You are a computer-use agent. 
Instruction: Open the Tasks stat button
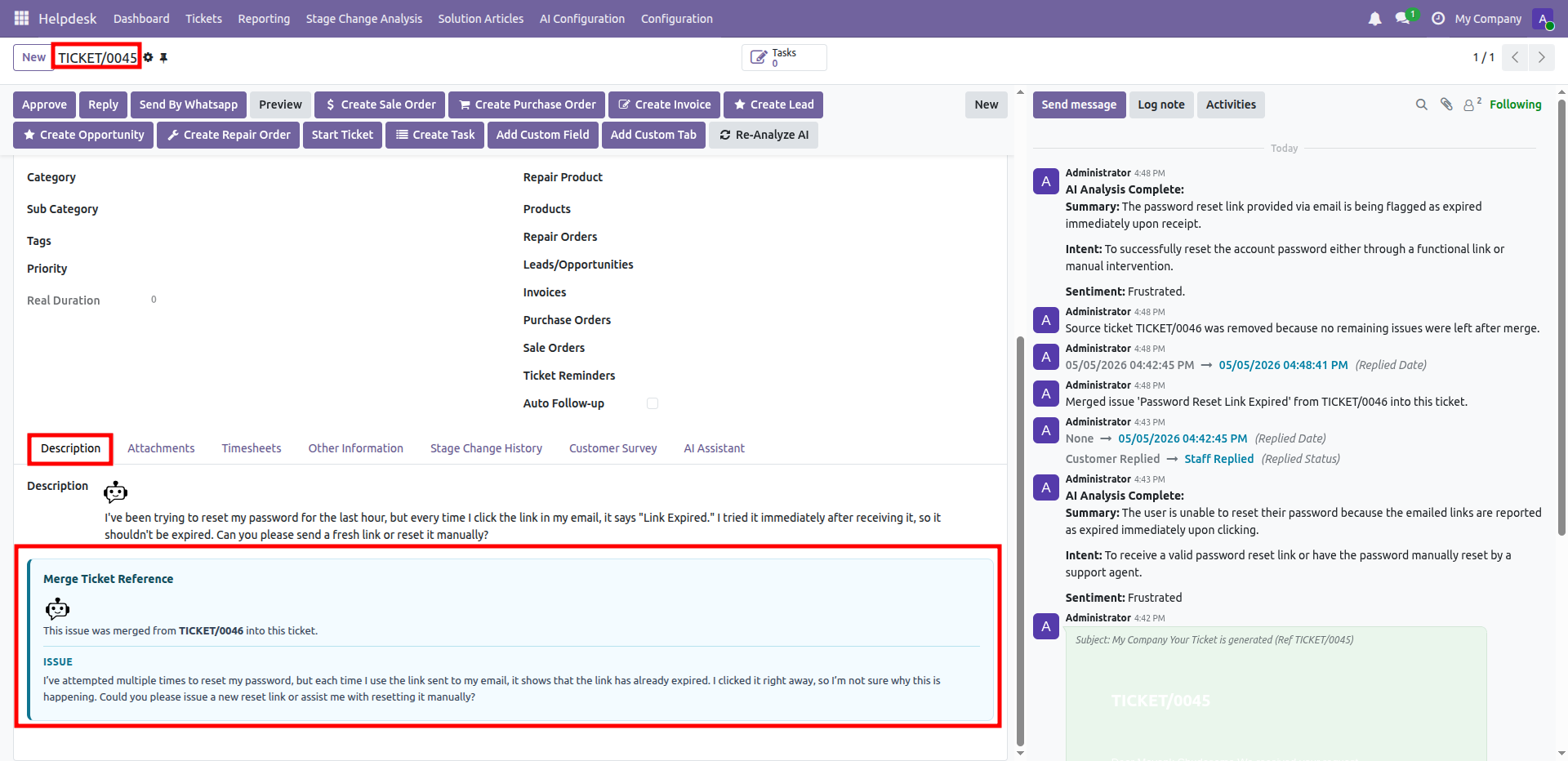[784, 57]
